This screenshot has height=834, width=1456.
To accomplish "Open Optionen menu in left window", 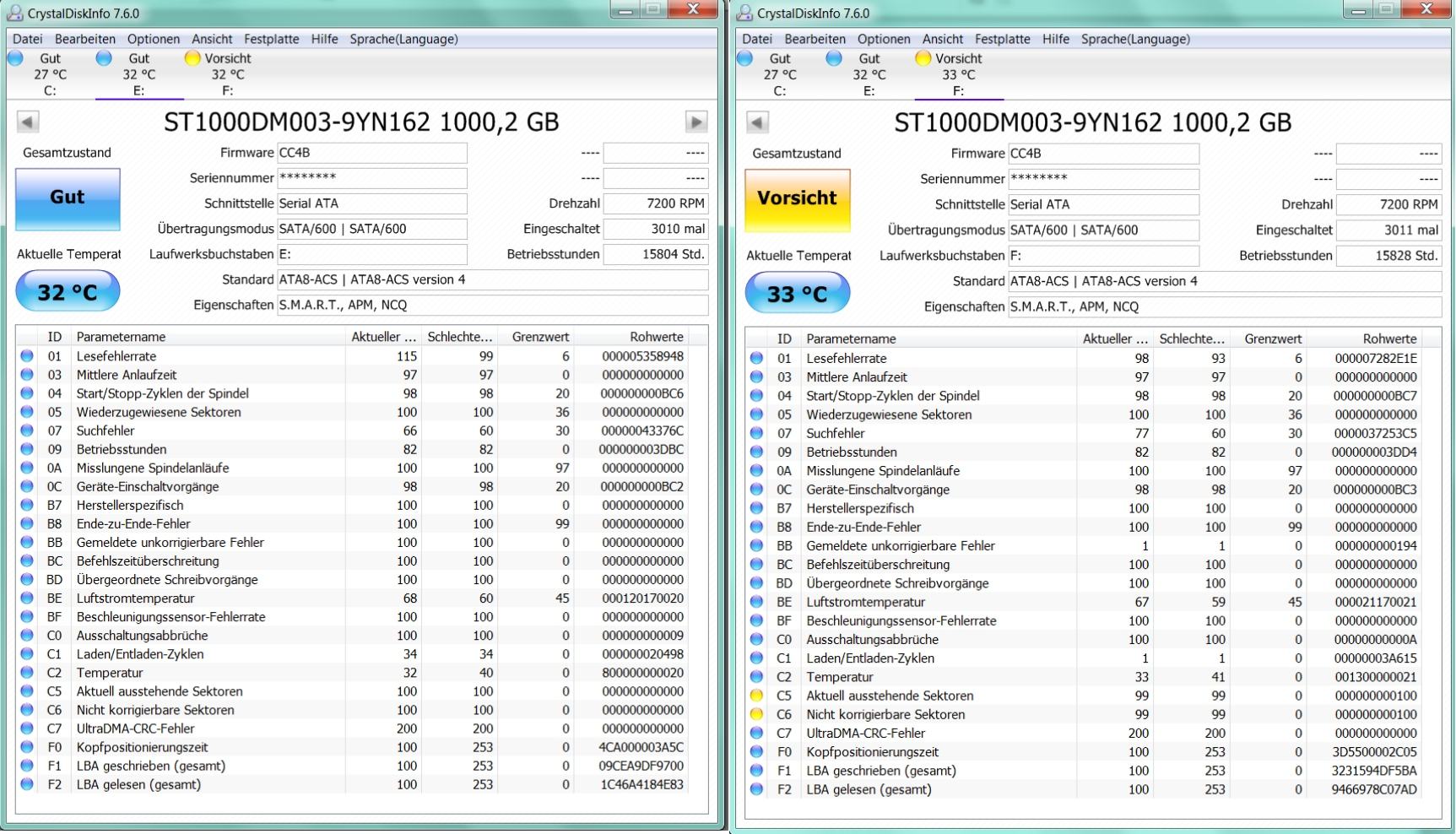I will coord(154,39).
